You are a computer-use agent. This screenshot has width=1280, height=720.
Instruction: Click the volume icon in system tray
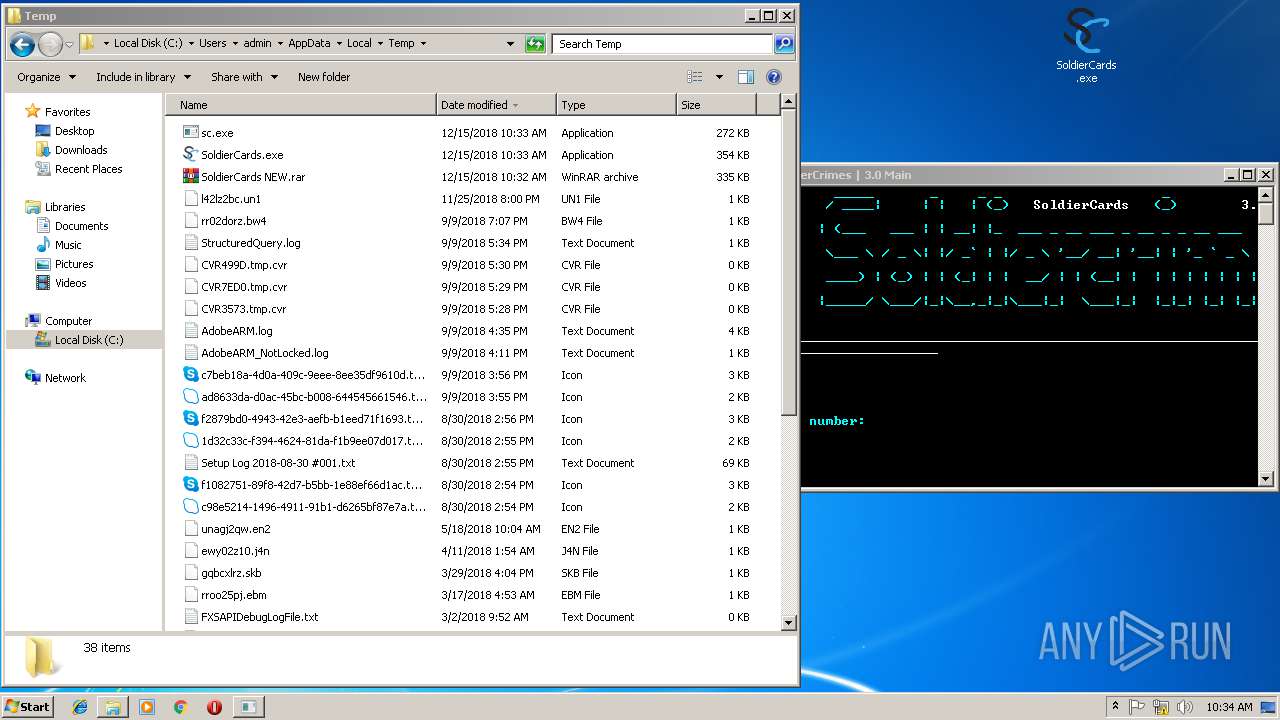[x=1183, y=707]
